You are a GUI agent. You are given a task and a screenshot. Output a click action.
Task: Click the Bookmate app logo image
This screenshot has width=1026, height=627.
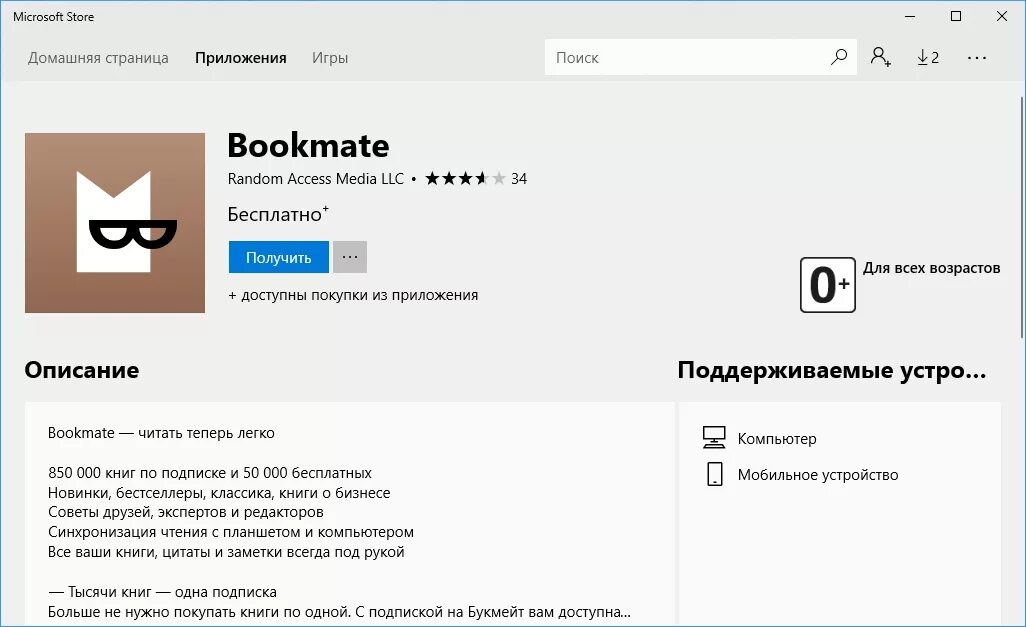115,223
